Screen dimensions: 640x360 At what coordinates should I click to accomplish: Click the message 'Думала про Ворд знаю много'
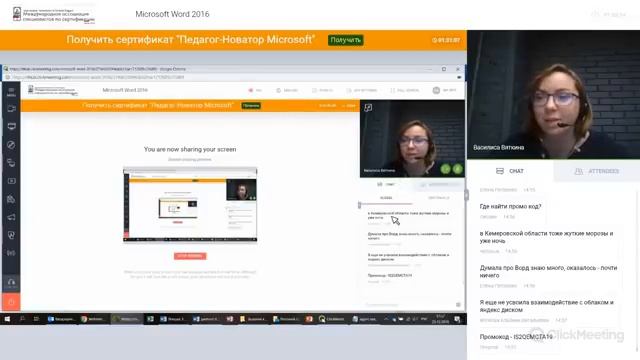coord(548,271)
